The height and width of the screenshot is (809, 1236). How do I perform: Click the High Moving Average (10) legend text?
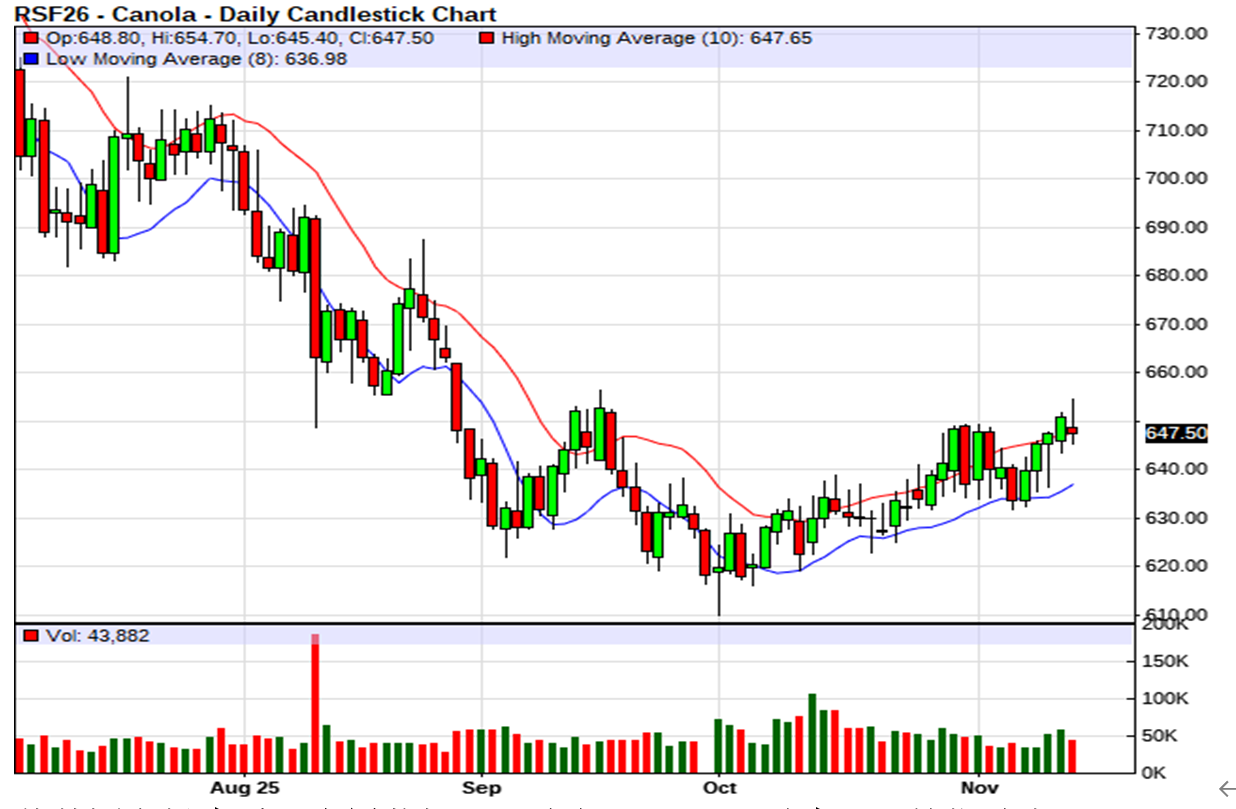[656, 38]
